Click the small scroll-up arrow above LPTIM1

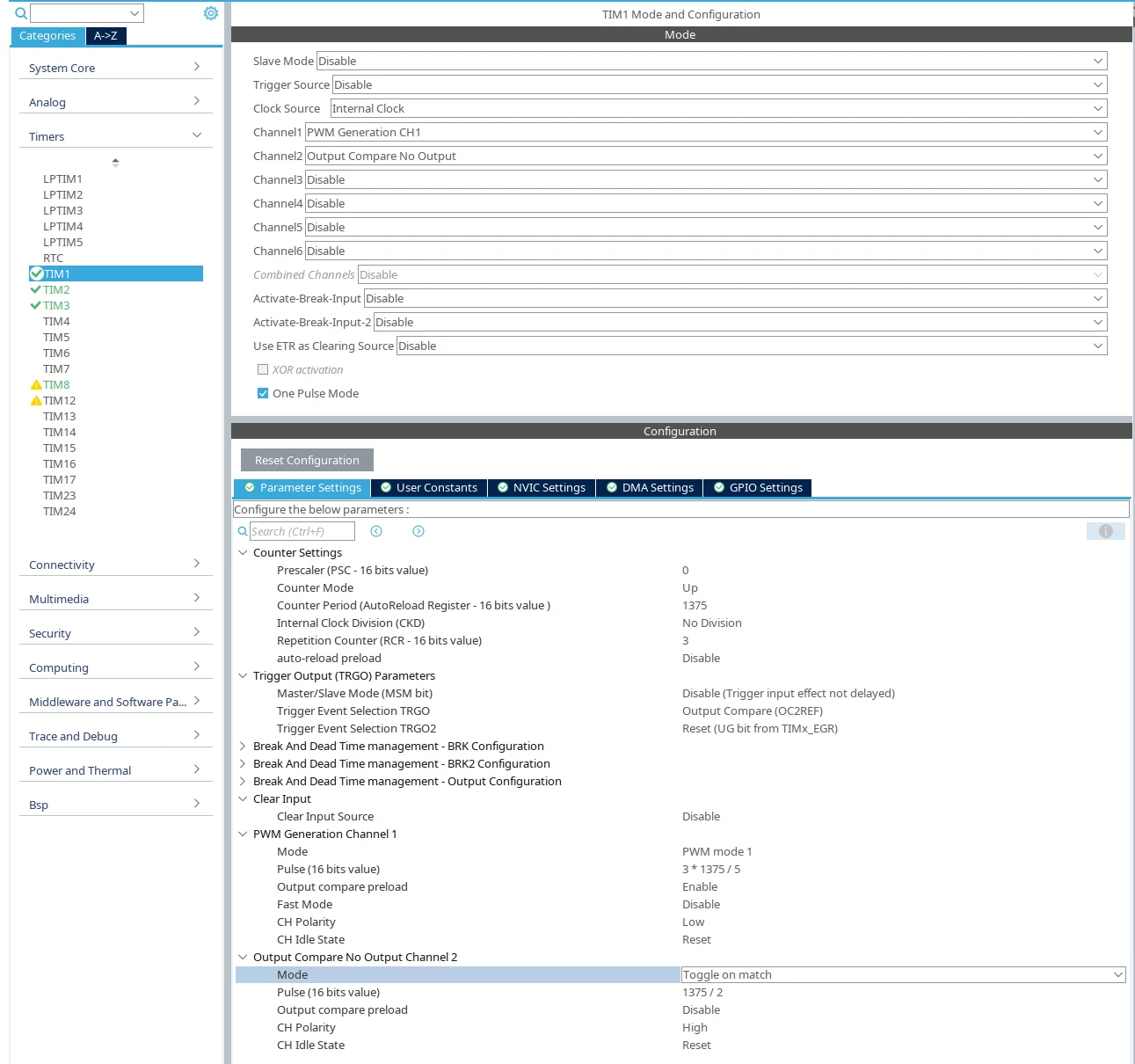pyautogui.click(x=115, y=162)
